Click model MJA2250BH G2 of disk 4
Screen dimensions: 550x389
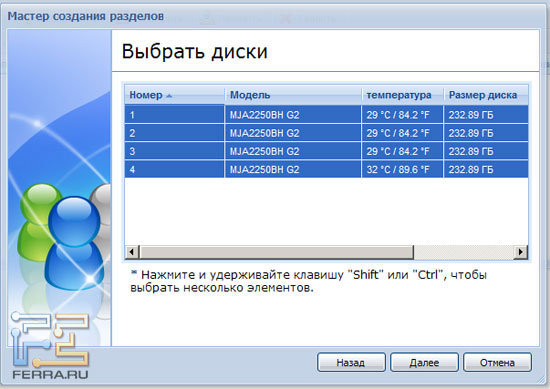tap(264, 169)
